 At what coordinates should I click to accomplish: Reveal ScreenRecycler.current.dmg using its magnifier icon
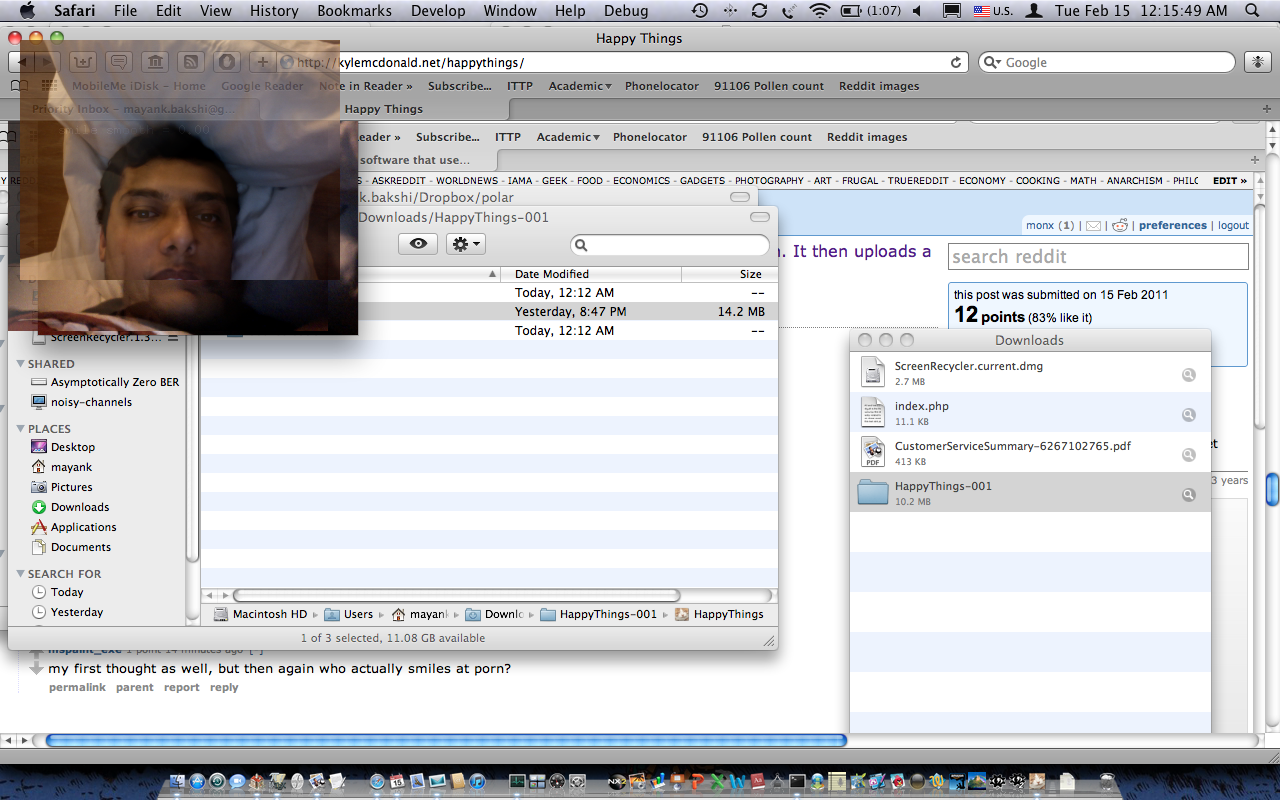(1188, 375)
